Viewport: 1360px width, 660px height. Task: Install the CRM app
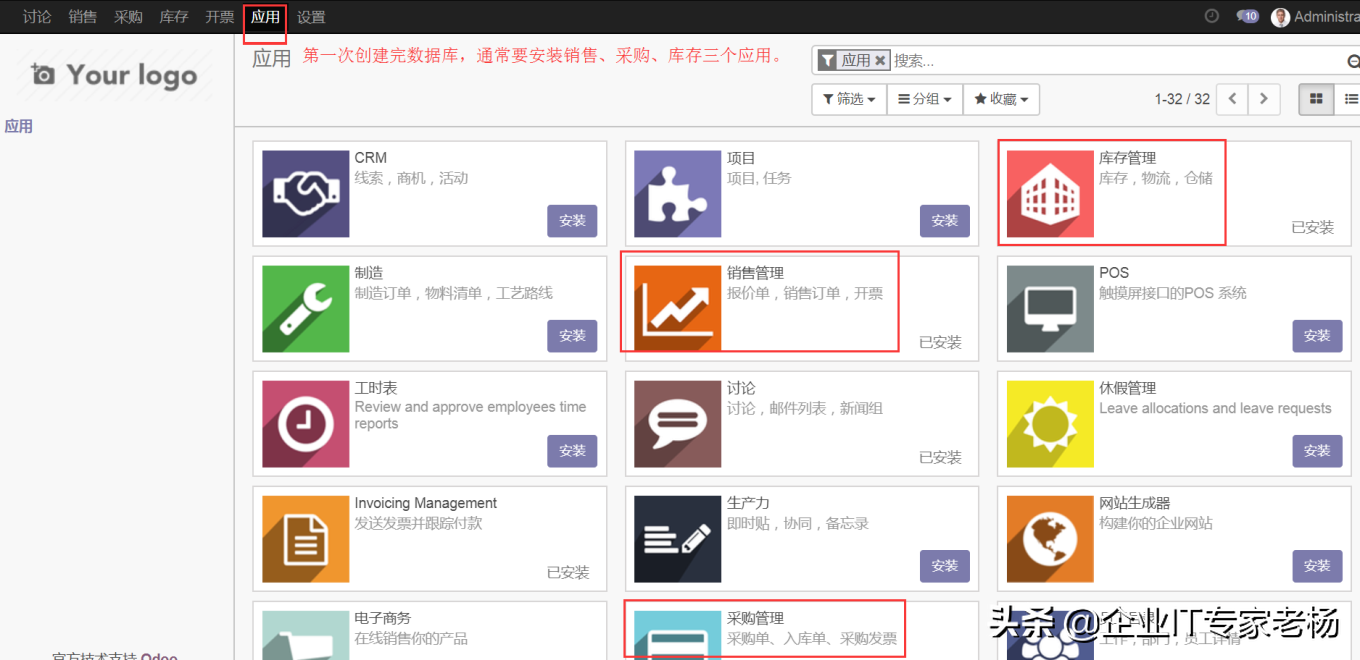[572, 220]
